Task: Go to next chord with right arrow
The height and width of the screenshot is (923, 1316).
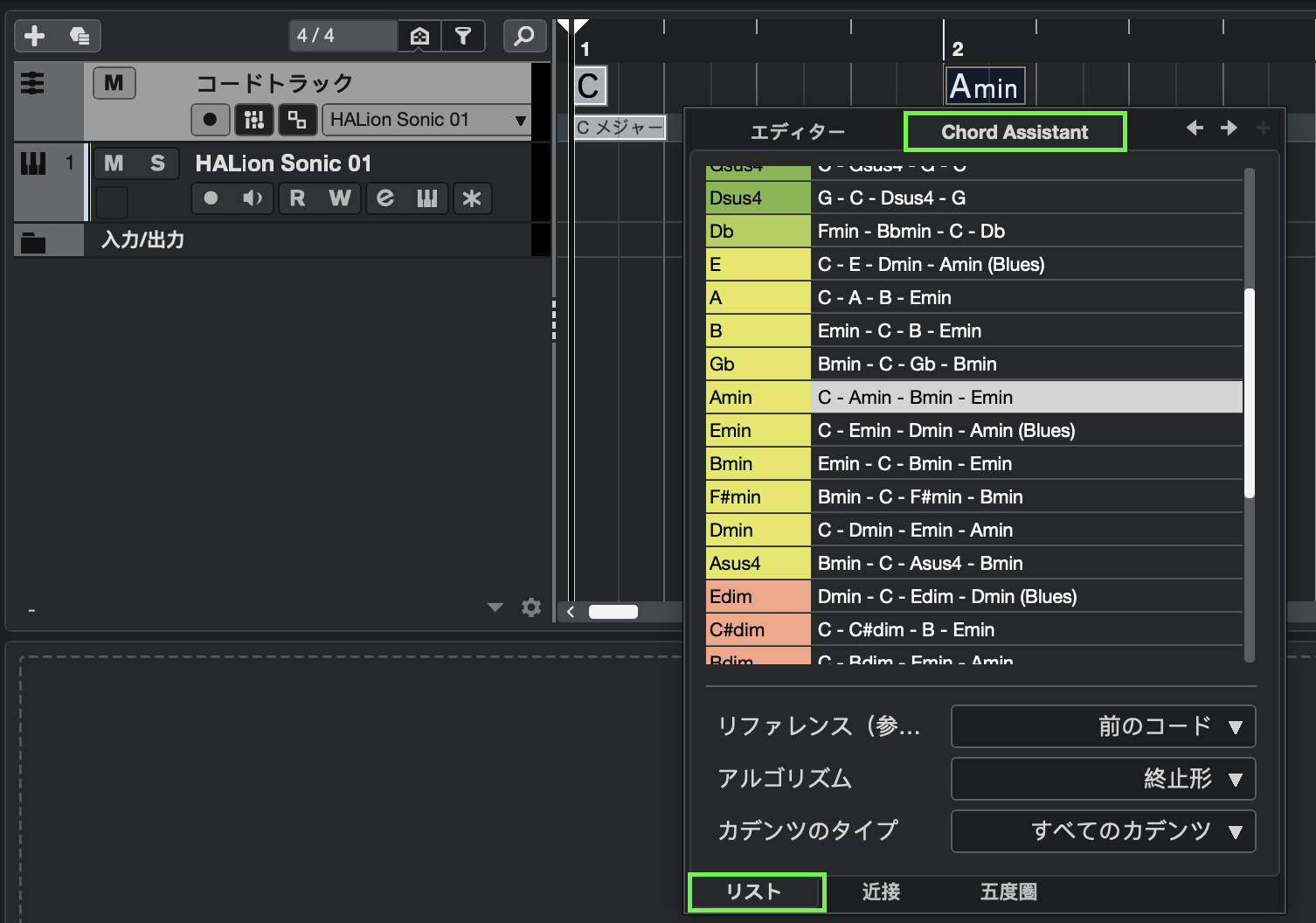Action: pos(1229,128)
